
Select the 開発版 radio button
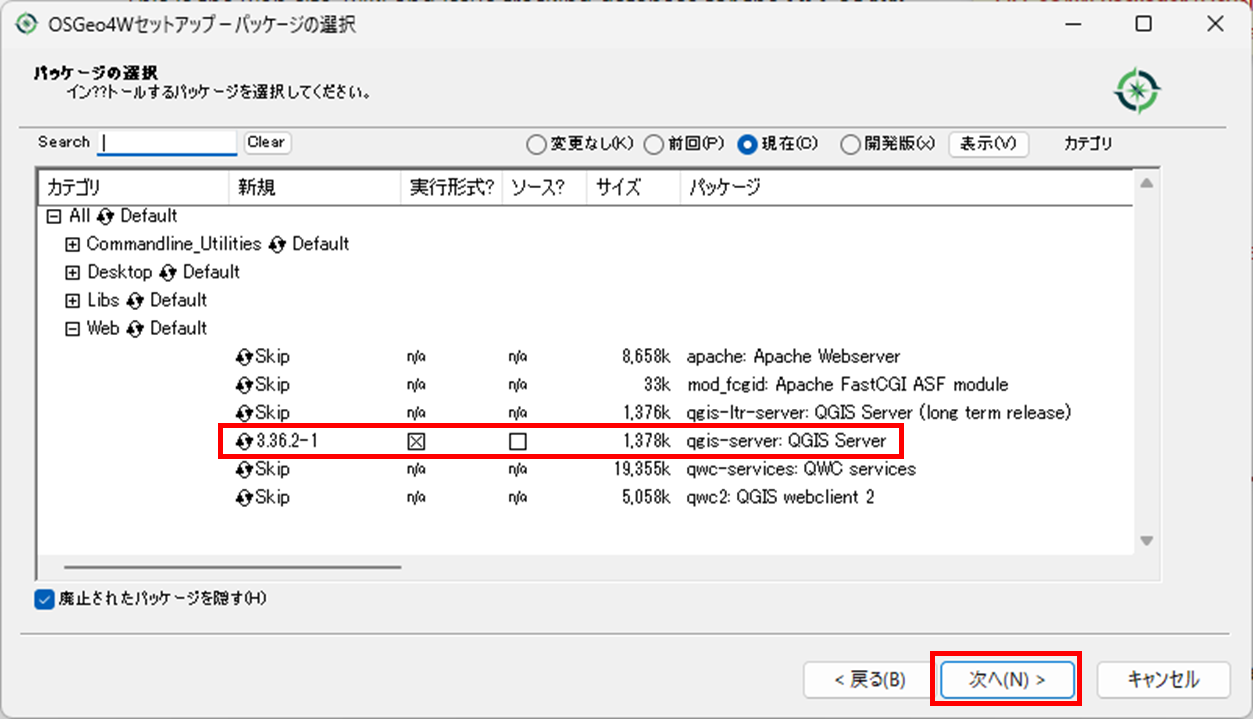click(x=848, y=144)
